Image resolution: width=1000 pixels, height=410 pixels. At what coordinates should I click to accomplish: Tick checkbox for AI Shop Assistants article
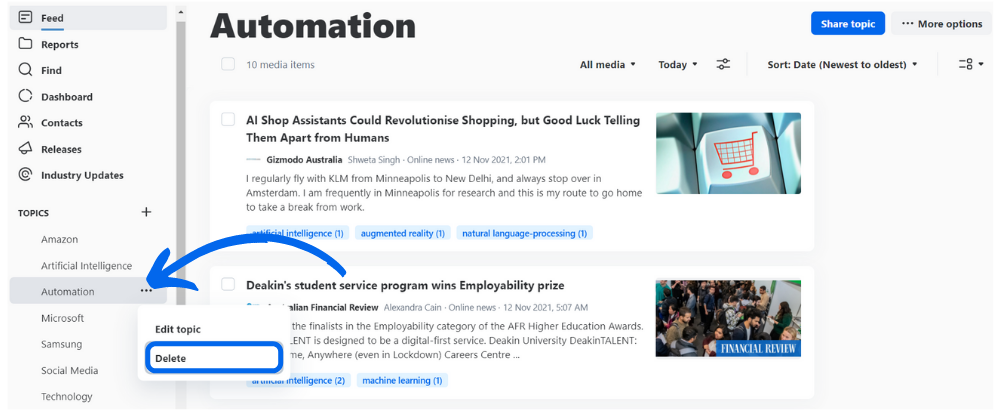(x=228, y=119)
